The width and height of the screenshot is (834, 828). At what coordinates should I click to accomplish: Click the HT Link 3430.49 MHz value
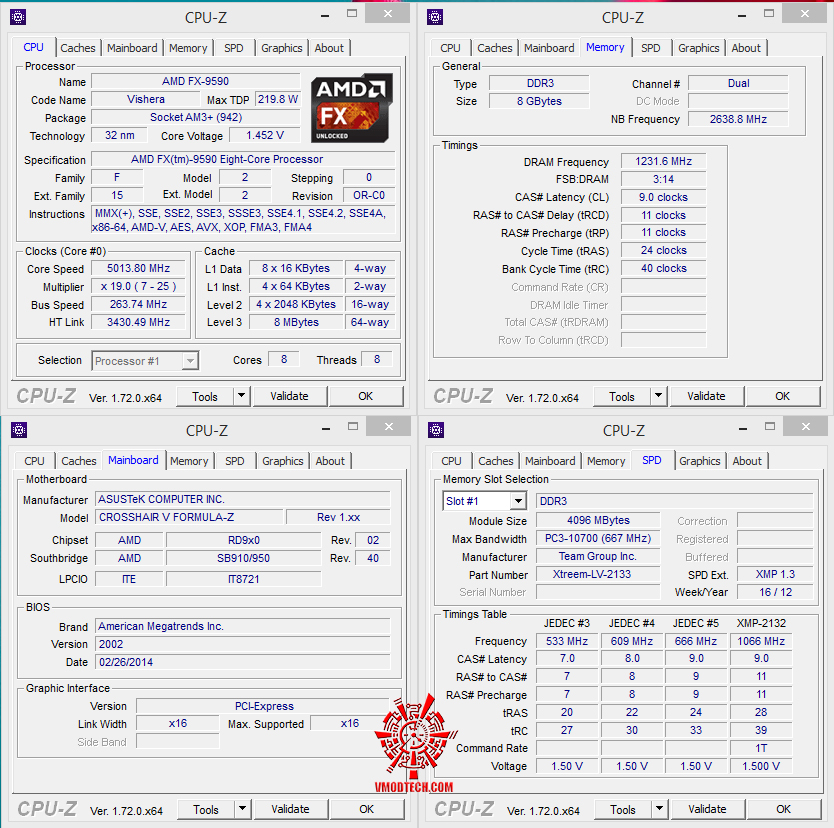pyautogui.click(x=138, y=322)
